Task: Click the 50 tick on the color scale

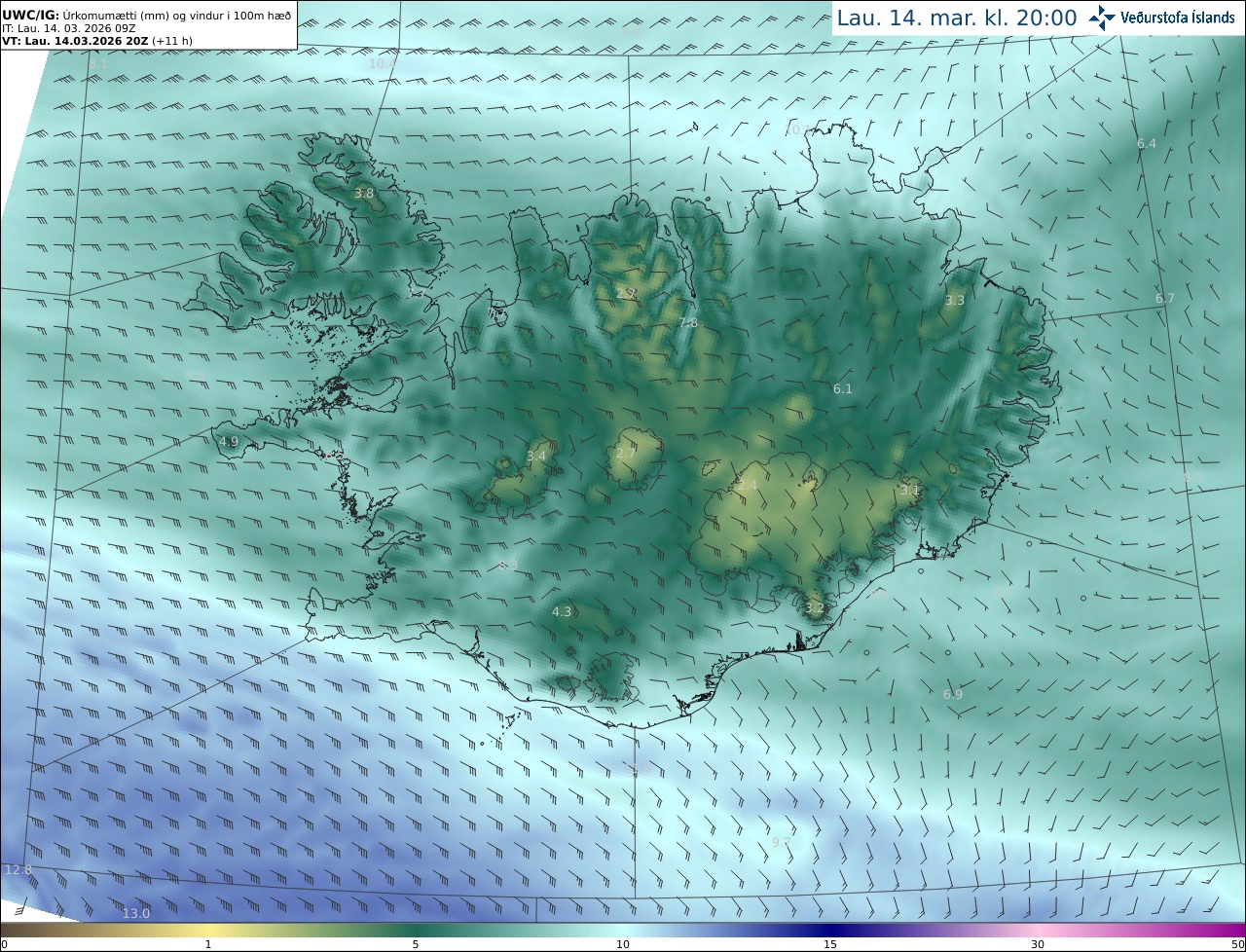Action: tap(1237, 944)
